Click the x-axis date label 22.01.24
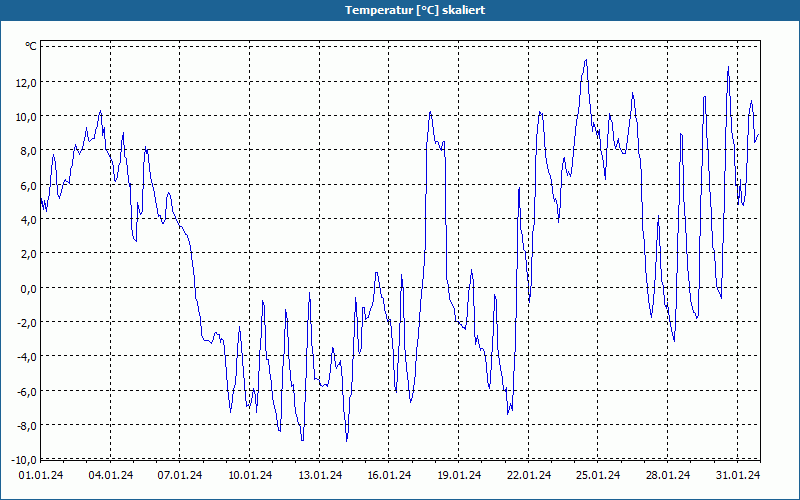Screen dimensions: 800x500 coord(529,475)
